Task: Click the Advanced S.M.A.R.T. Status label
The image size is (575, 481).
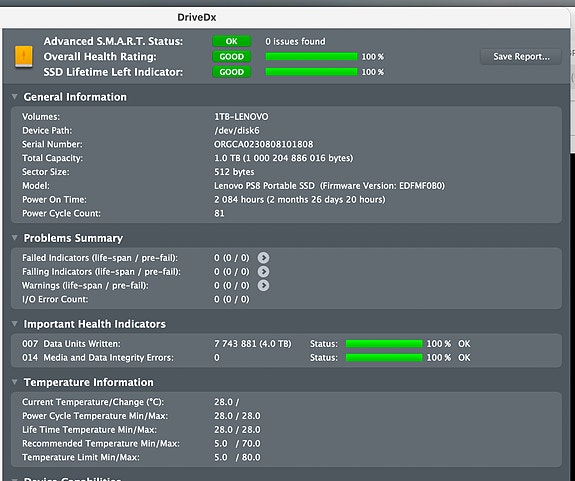Action: (113, 41)
